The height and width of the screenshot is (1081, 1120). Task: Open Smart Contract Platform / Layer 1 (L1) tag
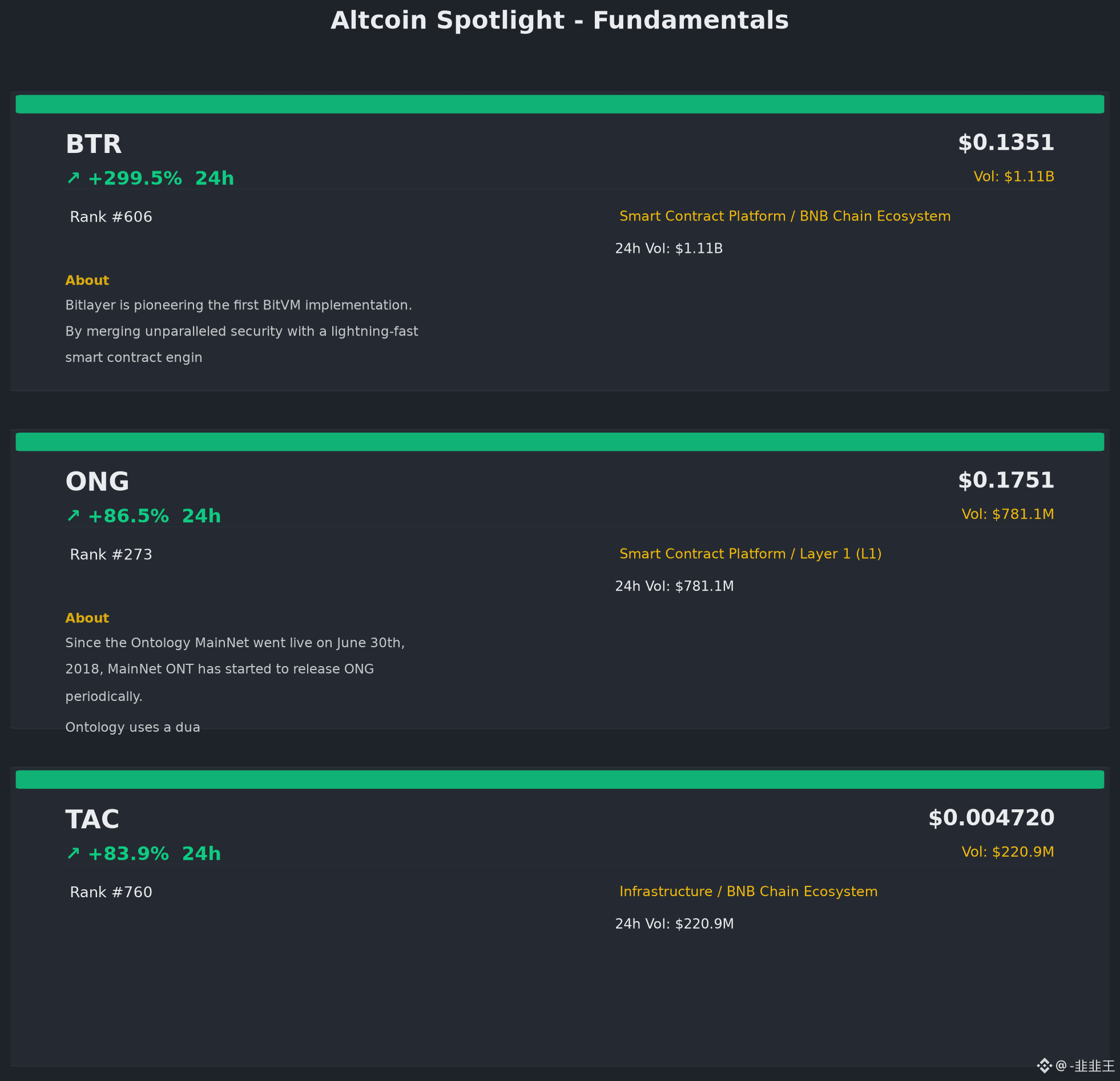coord(750,554)
